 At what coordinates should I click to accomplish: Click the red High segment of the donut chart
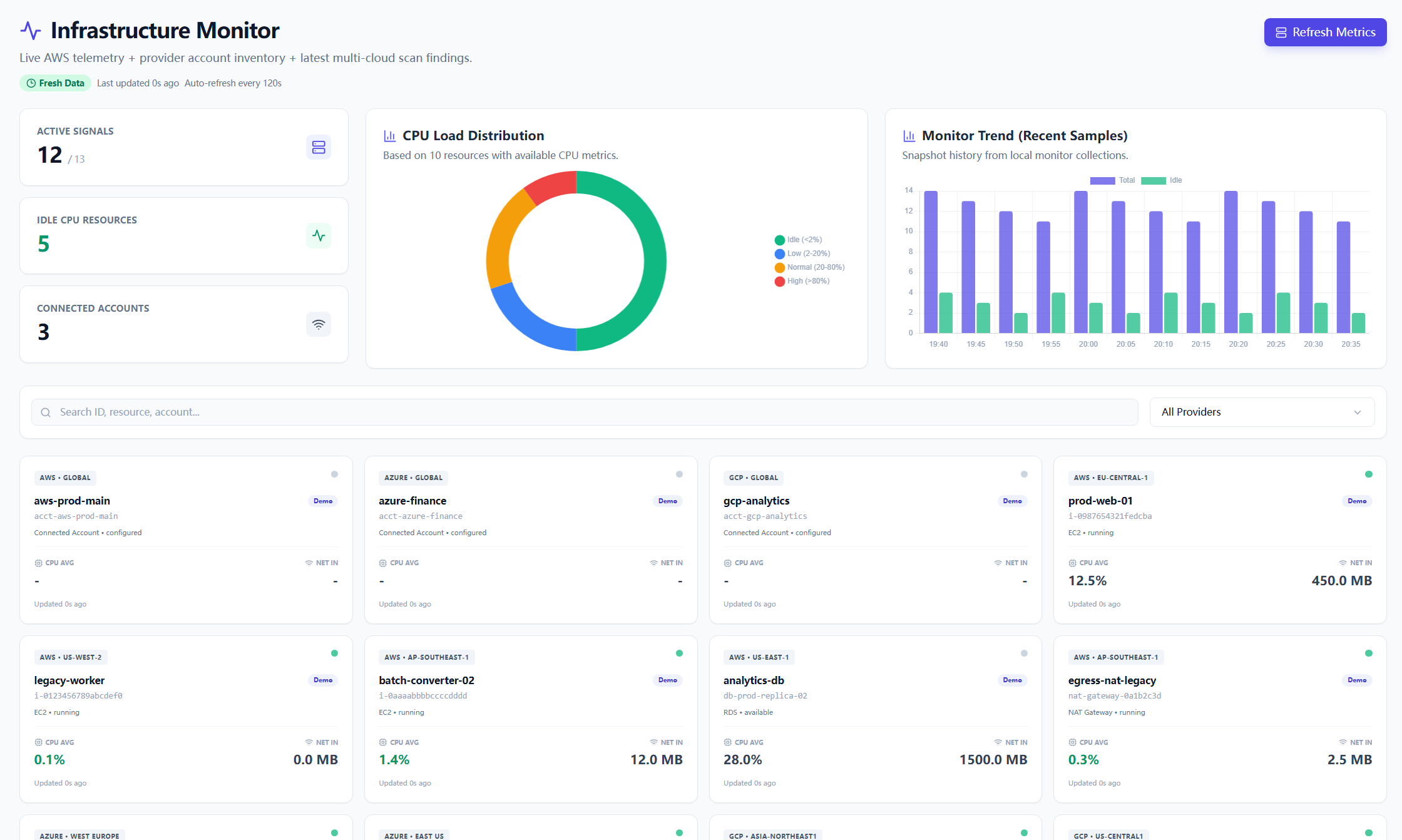(551, 188)
